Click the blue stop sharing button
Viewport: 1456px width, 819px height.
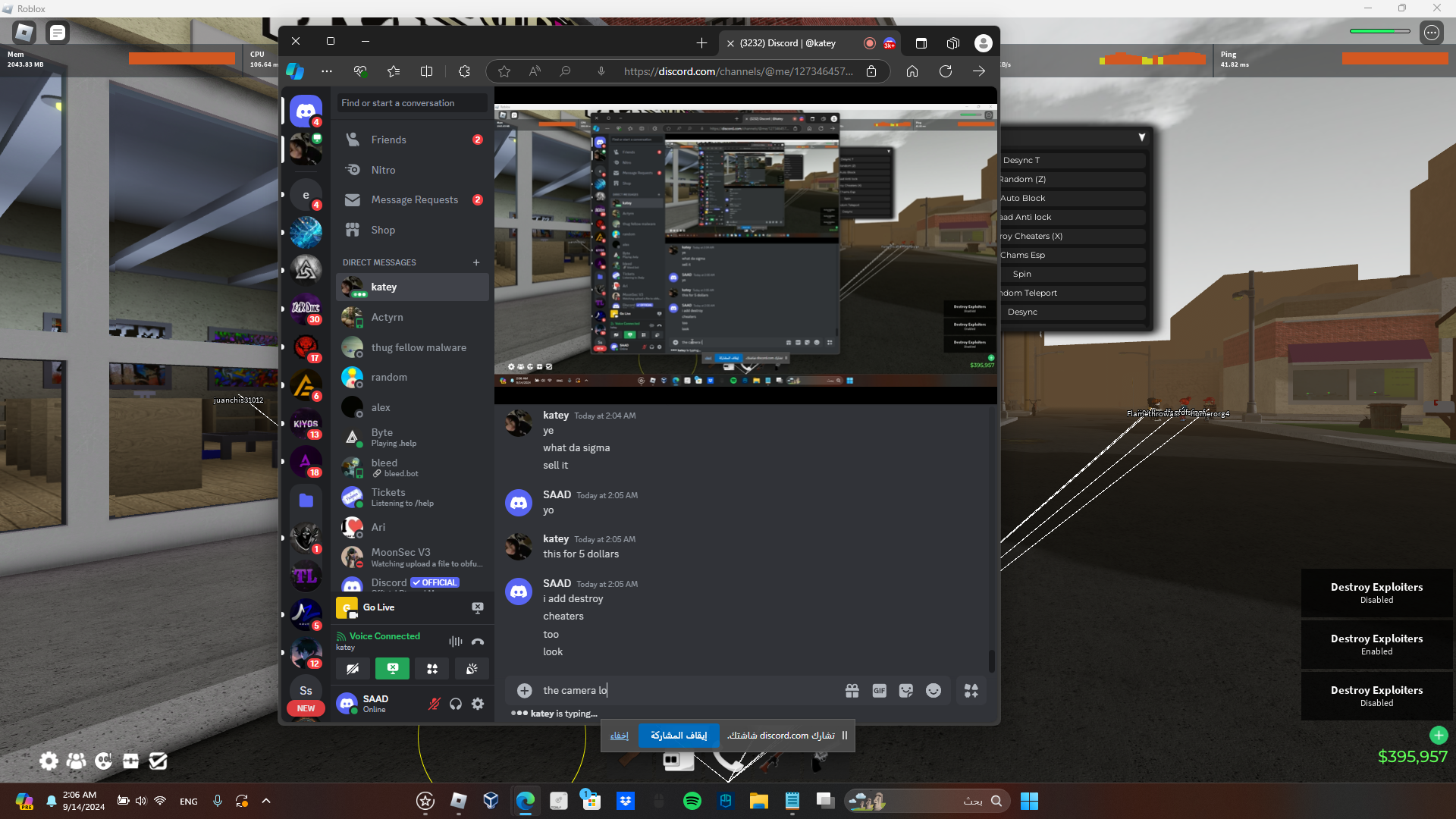679,736
